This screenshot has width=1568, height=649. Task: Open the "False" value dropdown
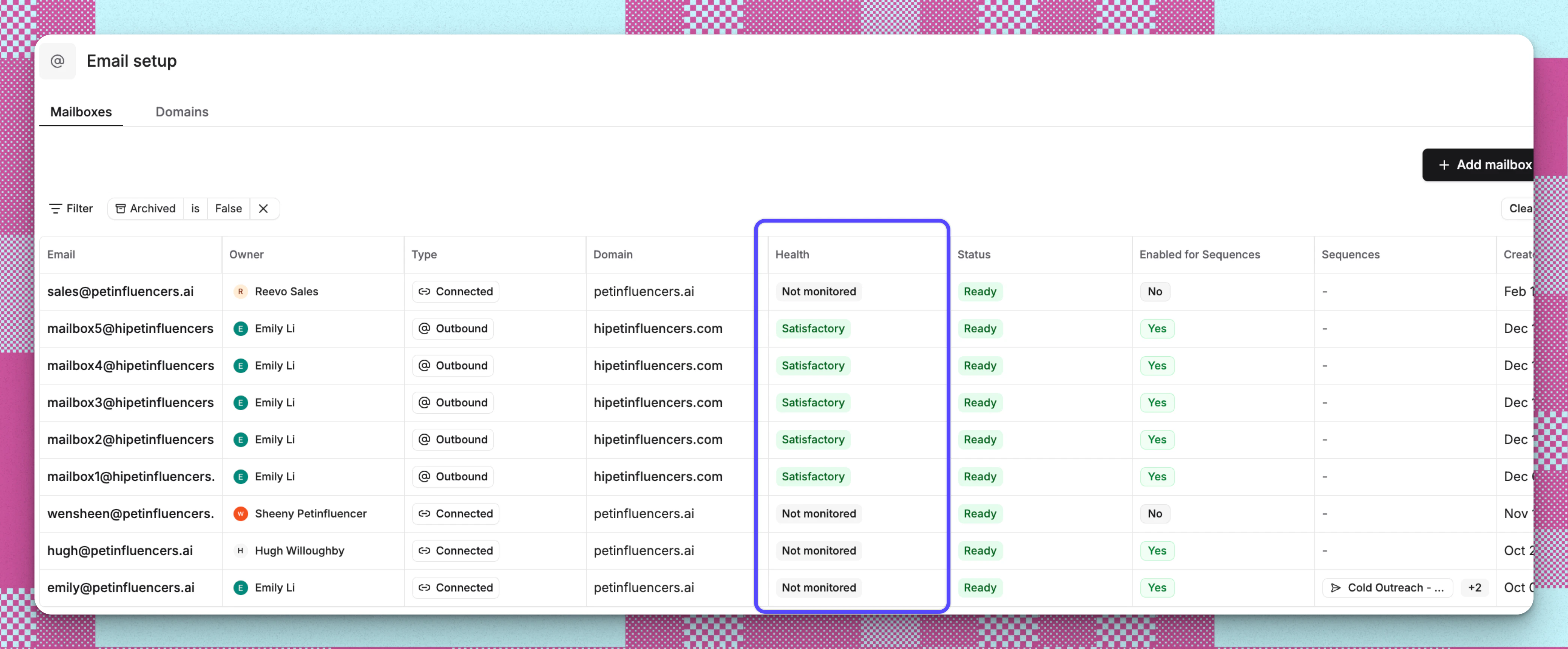pyautogui.click(x=227, y=208)
